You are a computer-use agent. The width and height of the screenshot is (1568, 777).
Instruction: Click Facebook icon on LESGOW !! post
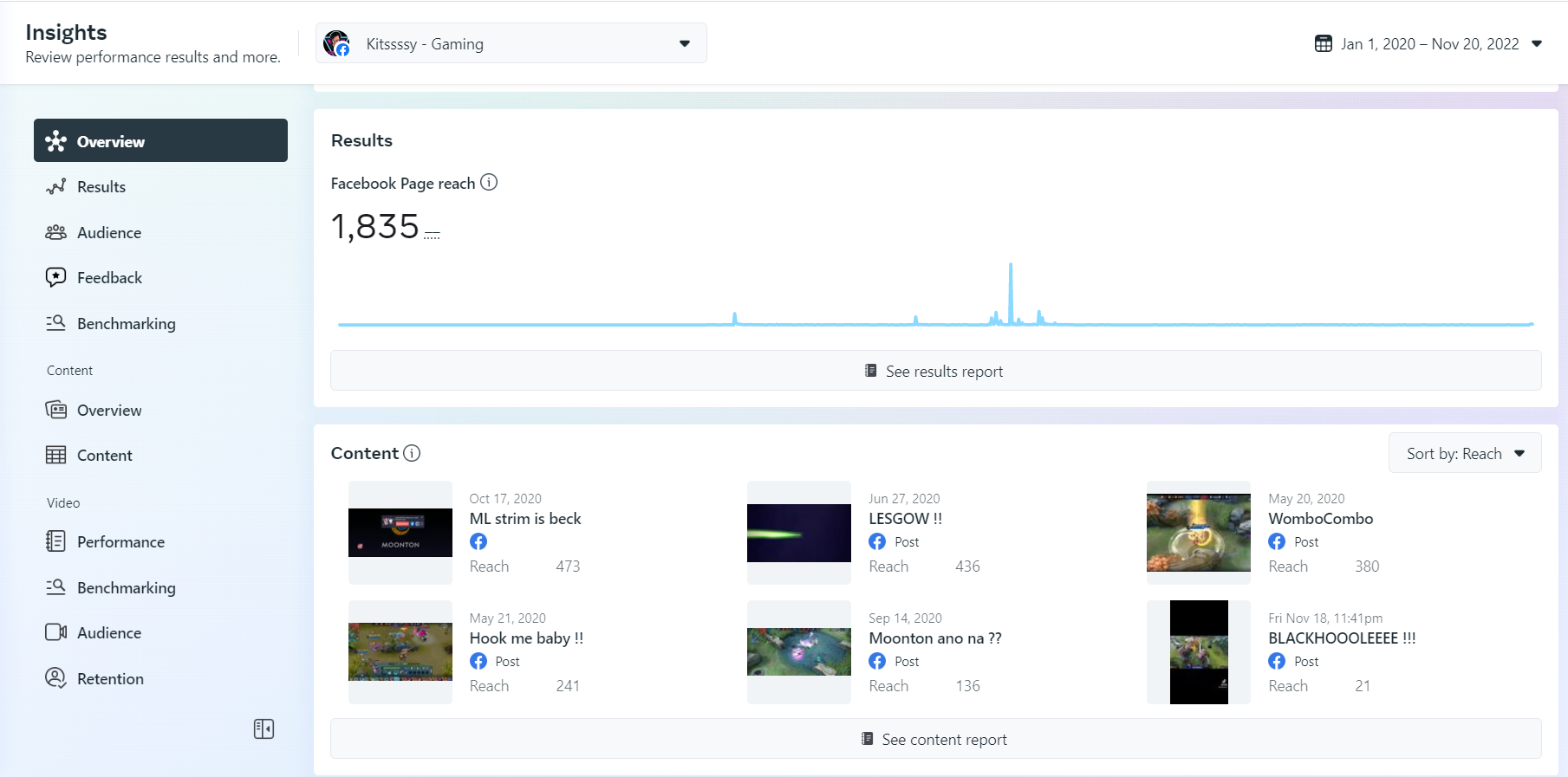(x=877, y=541)
